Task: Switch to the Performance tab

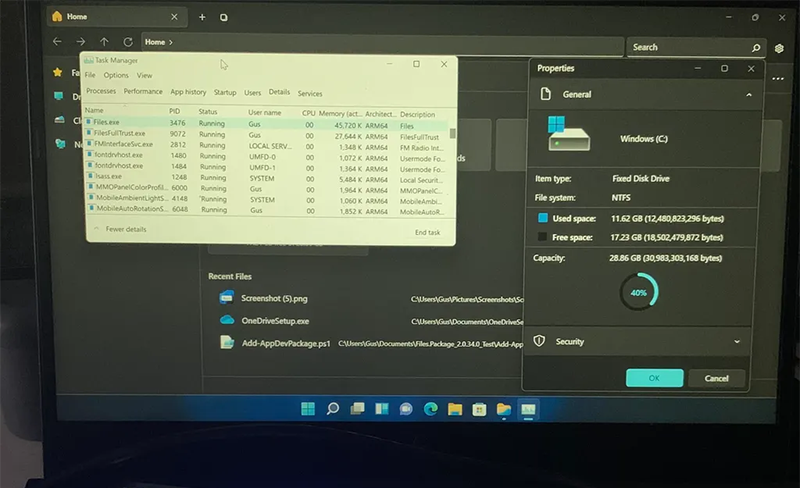Action: coord(143,91)
